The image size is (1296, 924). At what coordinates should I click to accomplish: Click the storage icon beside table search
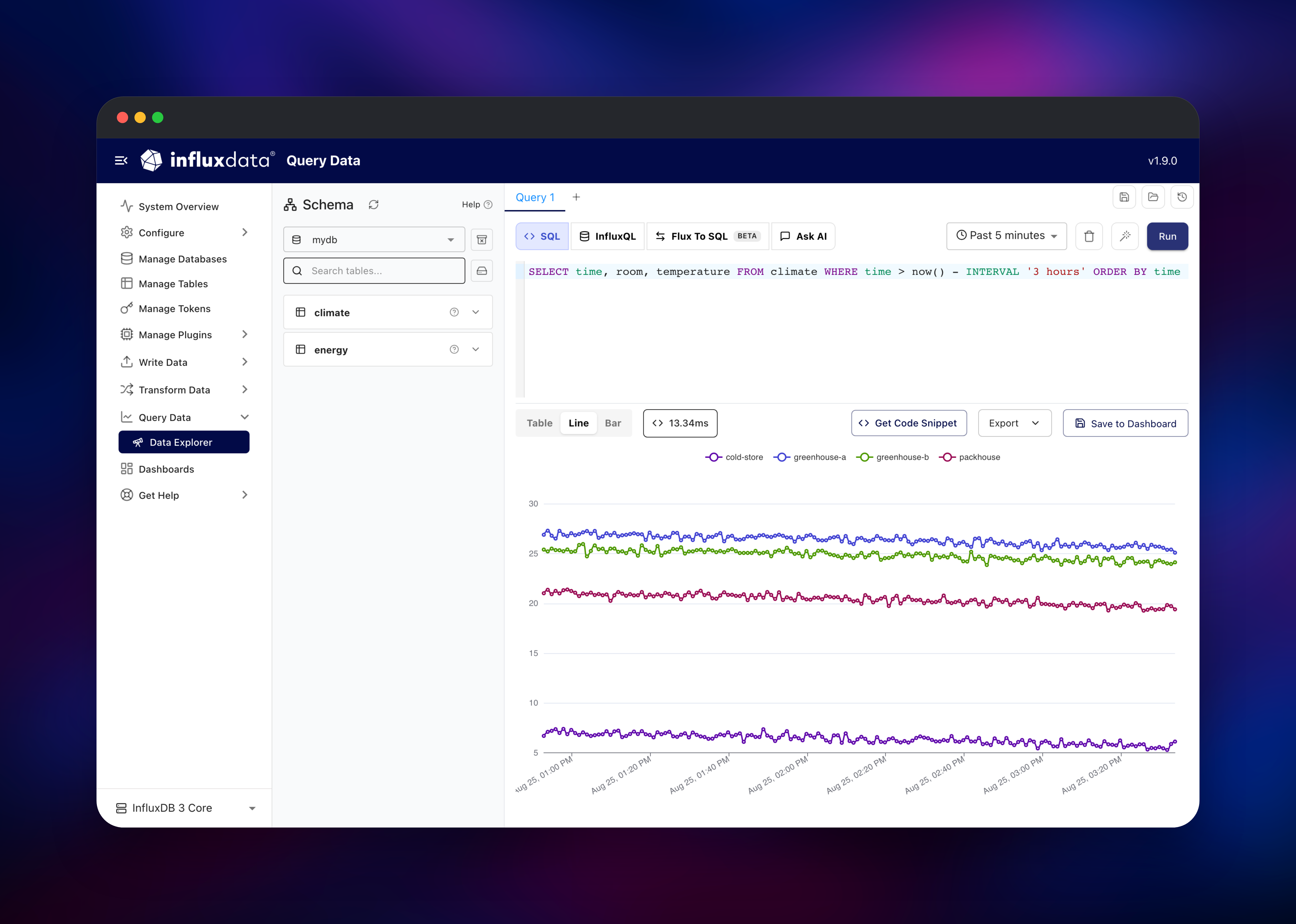point(482,271)
